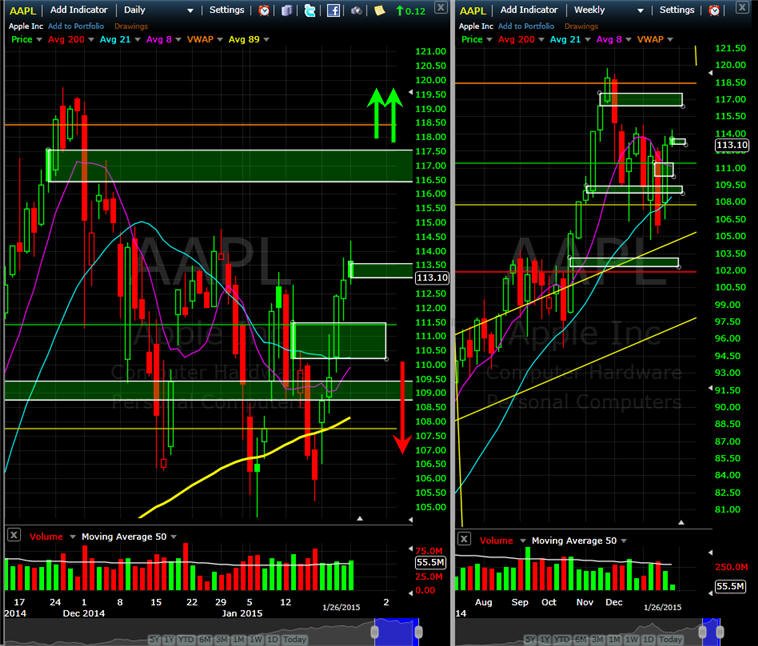Click the binoculars icon in the daily chart toolbar

pos(356,10)
